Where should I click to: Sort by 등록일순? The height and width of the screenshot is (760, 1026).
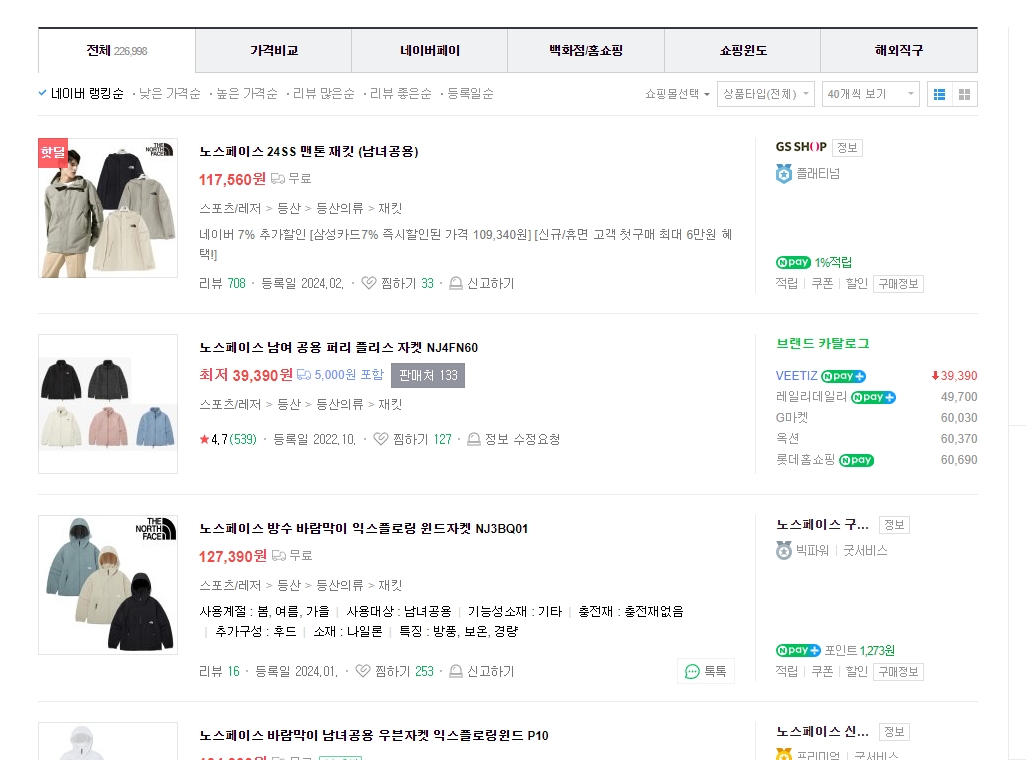coord(470,94)
